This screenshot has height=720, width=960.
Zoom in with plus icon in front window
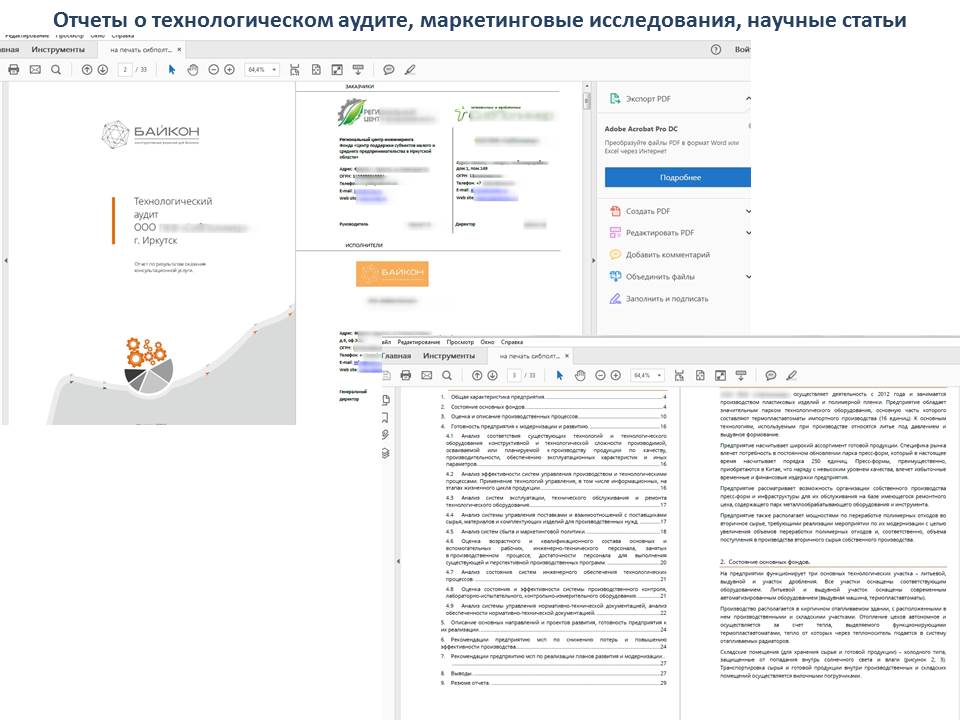point(616,375)
